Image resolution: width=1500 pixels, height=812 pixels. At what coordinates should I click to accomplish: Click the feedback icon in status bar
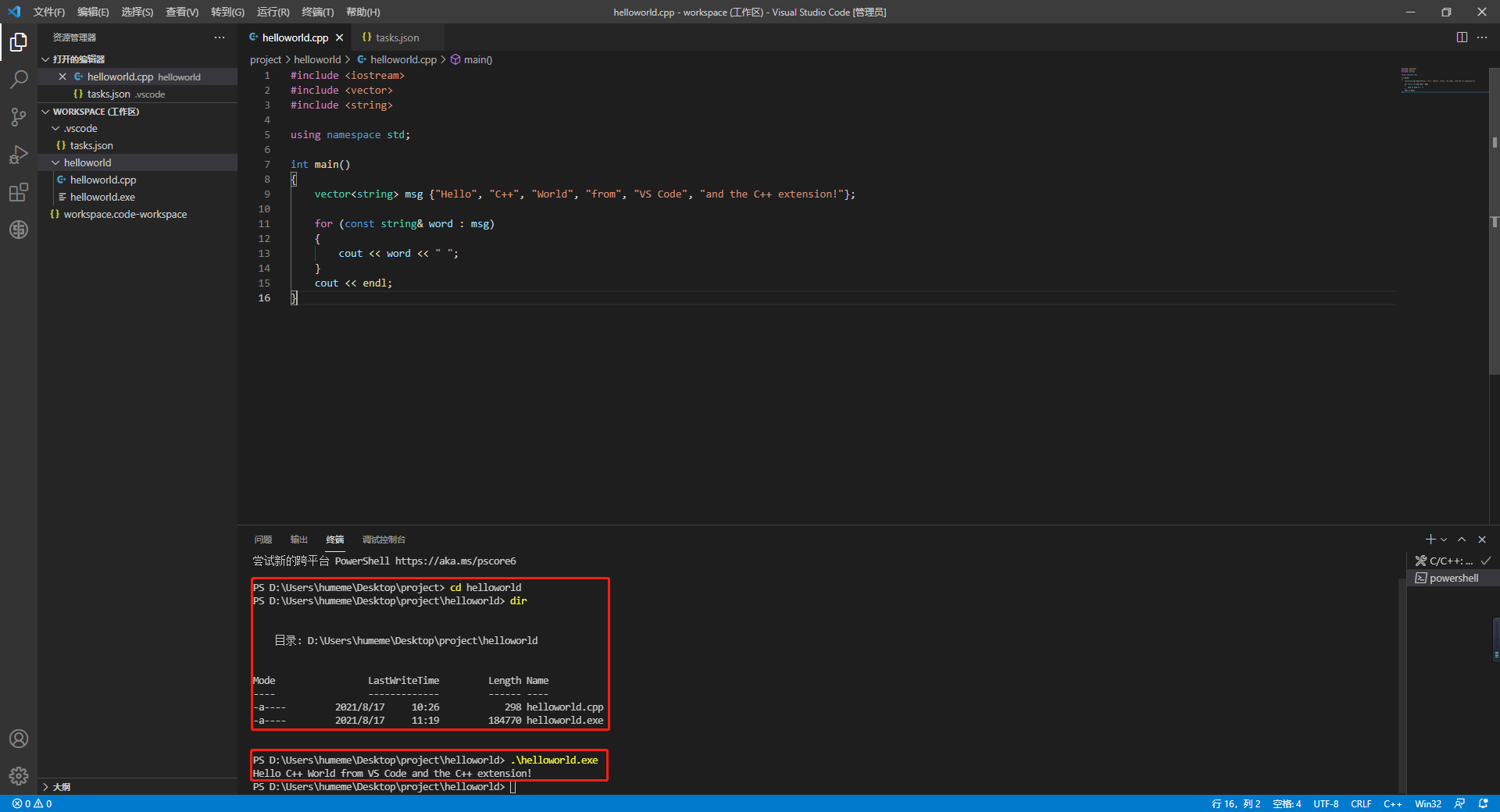click(1460, 803)
